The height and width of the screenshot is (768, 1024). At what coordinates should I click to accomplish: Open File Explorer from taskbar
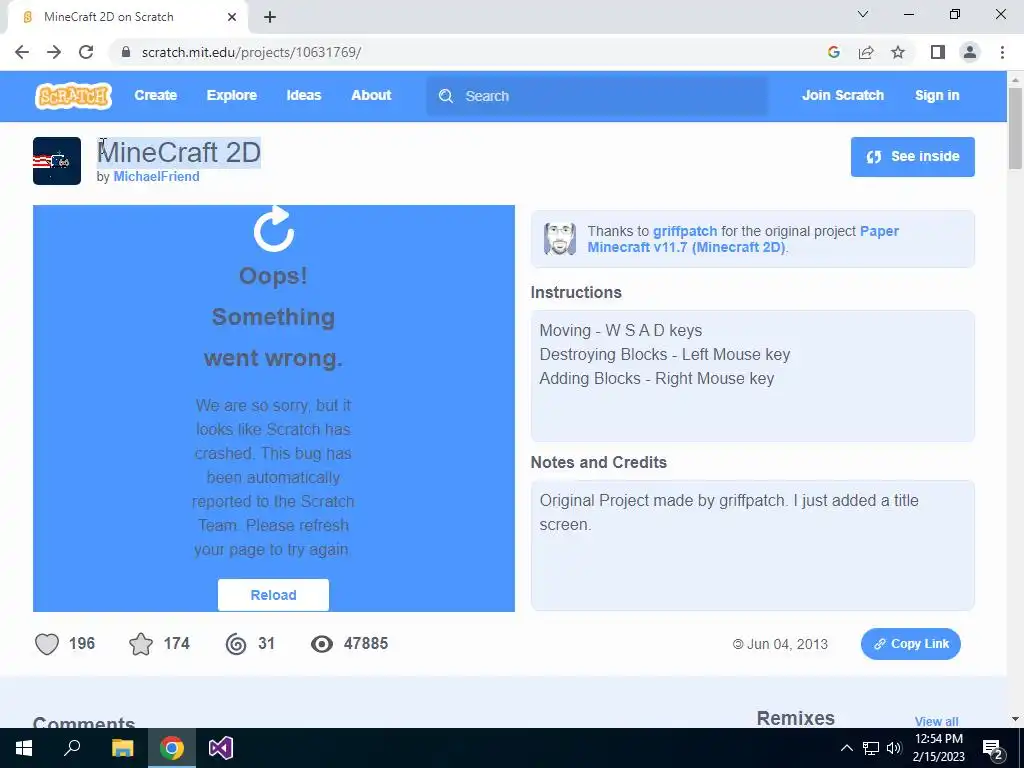pos(122,748)
